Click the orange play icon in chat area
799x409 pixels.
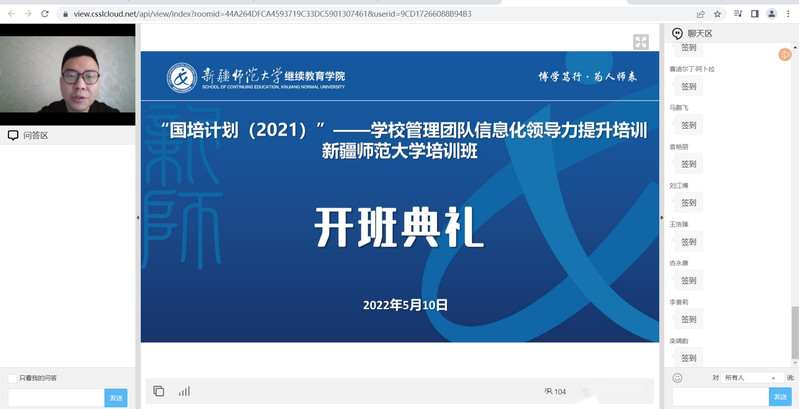785,54
